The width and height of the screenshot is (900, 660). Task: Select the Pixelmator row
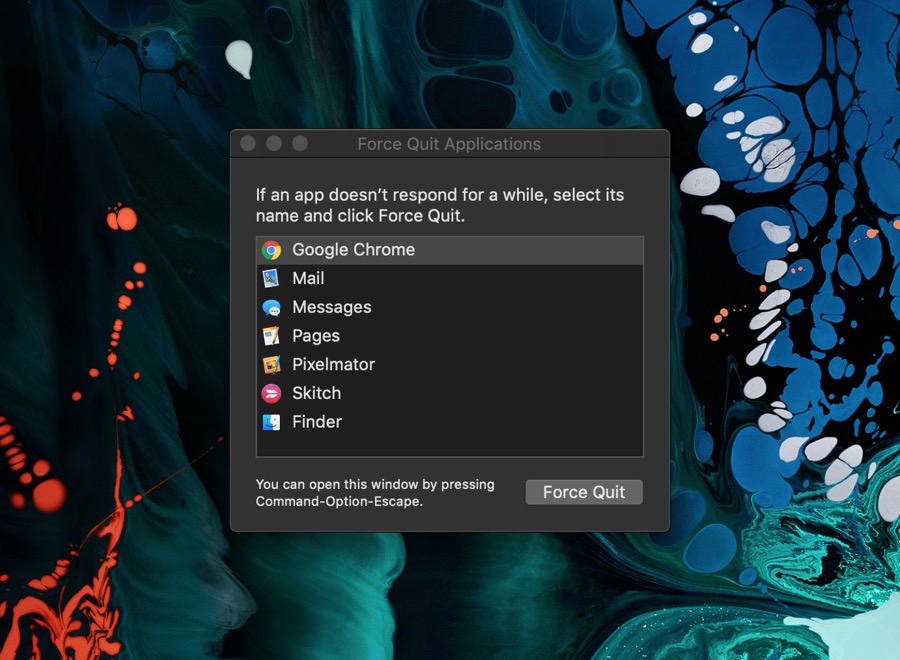(450, 364)
